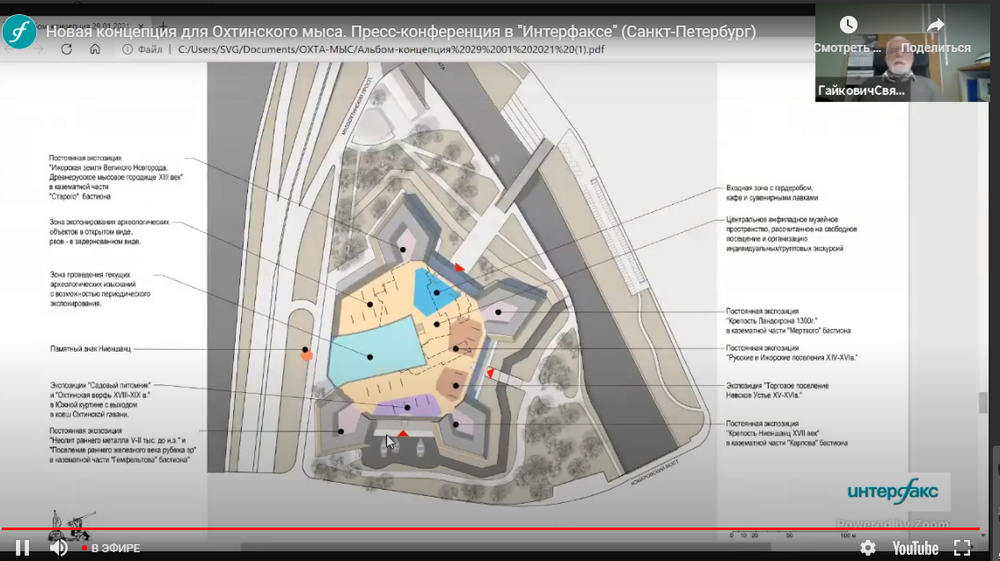
Task: Open the Interfax channel avatar
Action: (20, 31)
